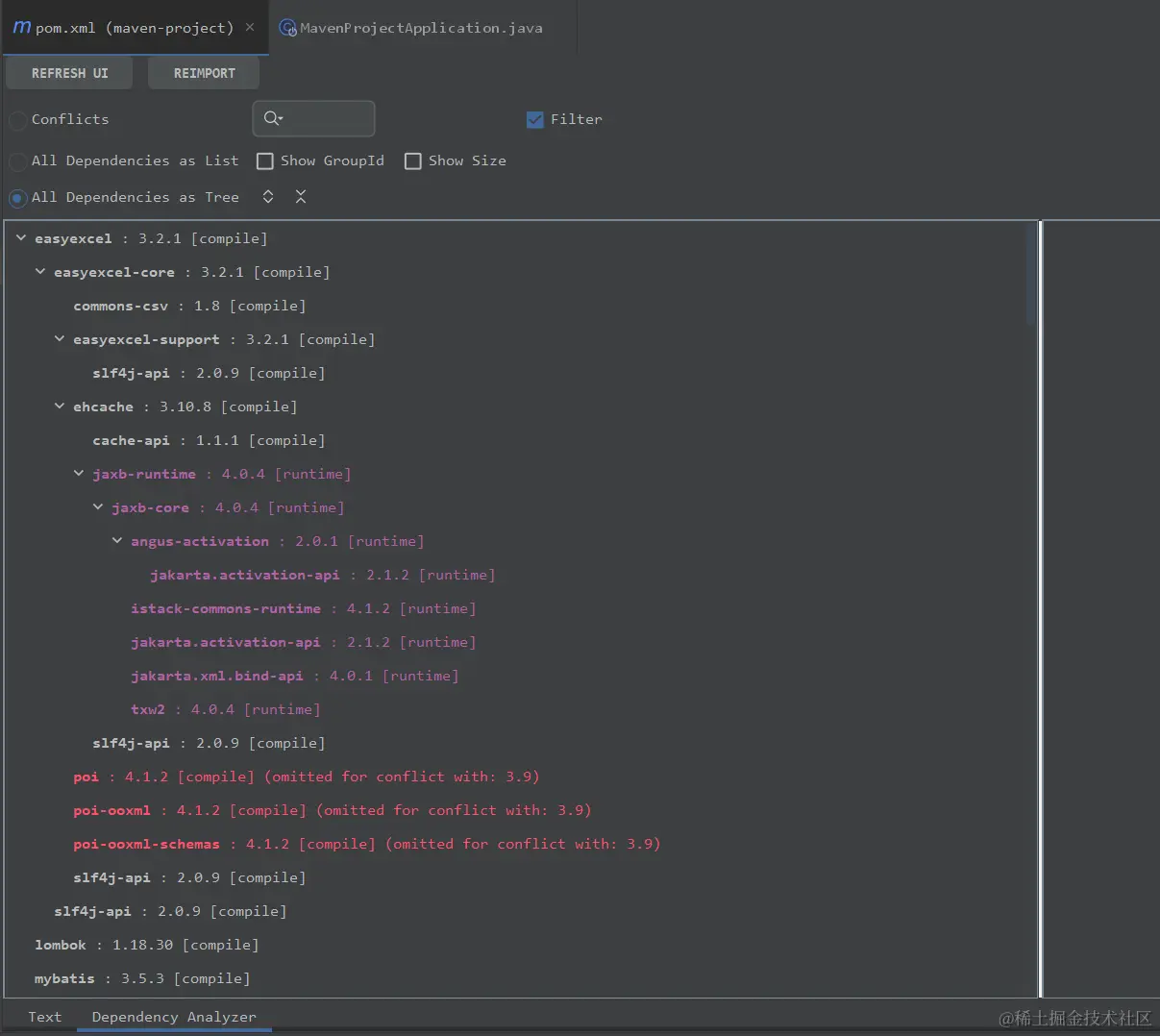Collapse the easyexcel-core node
Screen dimensions: 1160x1036
[x=40, y=271]
